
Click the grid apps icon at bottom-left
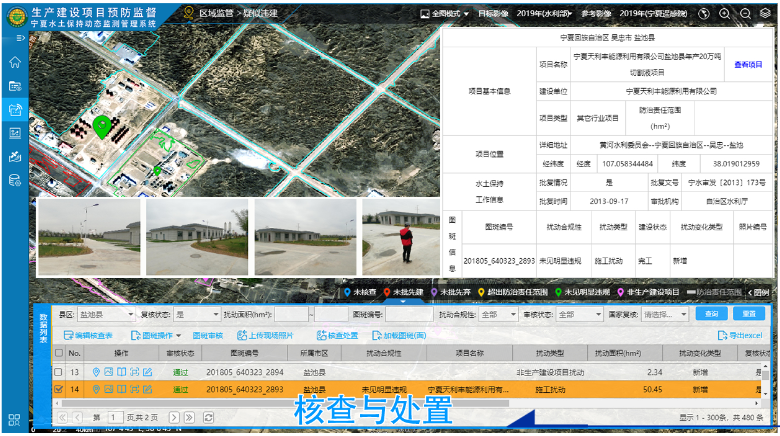[15, 420]
